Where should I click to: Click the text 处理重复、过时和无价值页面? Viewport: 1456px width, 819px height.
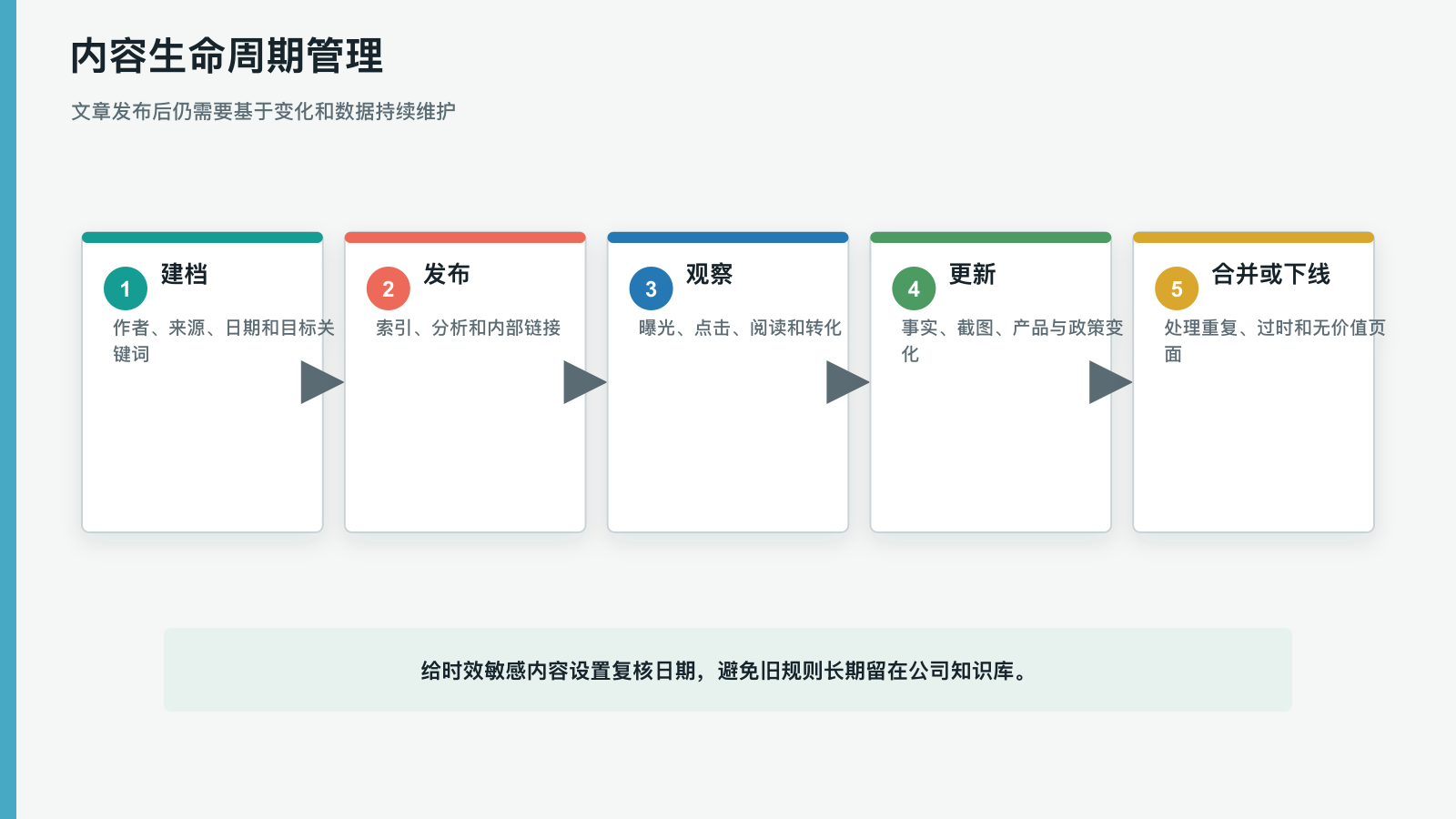tap(1275, 340)
